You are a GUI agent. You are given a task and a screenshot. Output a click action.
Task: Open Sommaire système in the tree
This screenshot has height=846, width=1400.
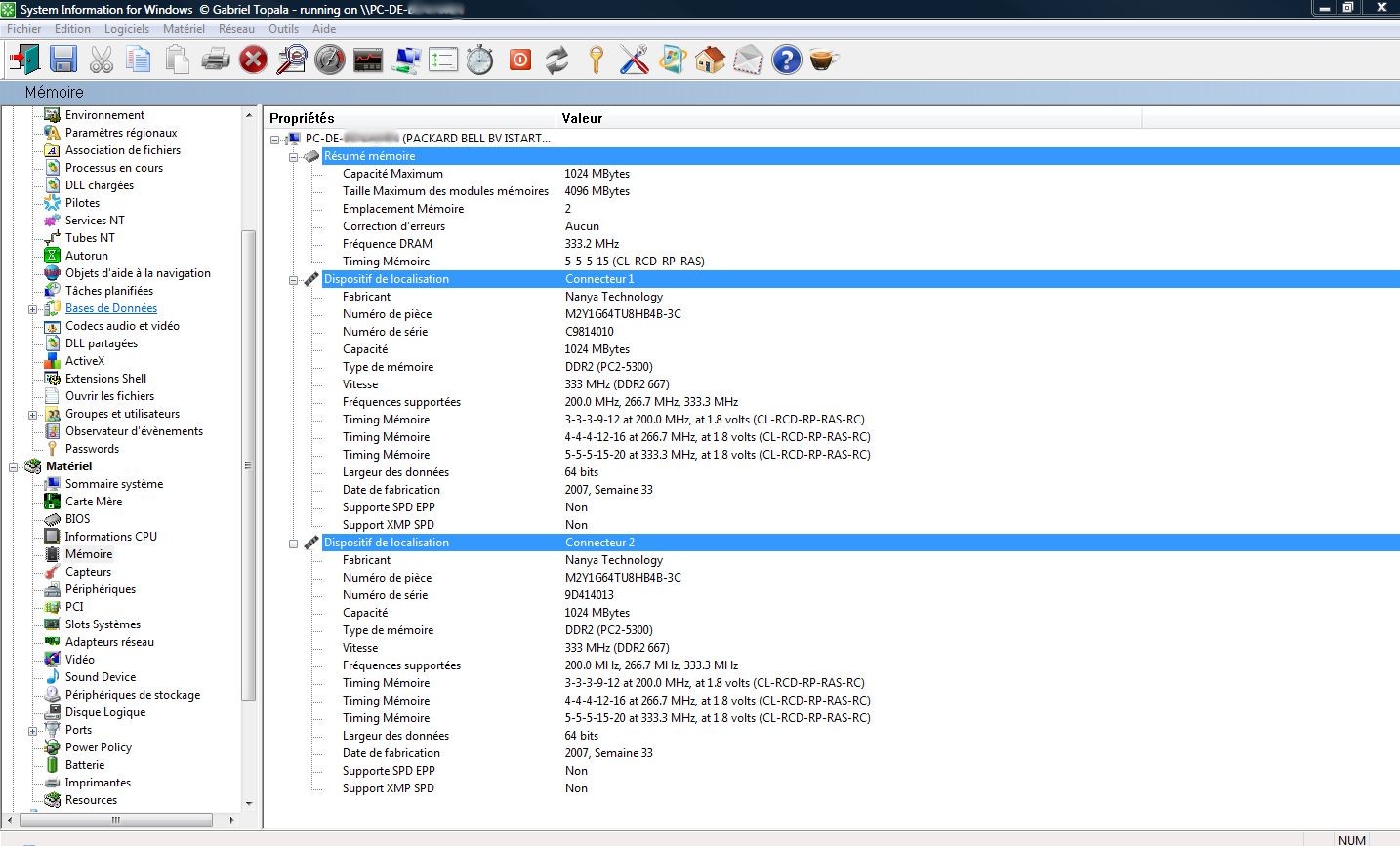click(x=114, y=484)
